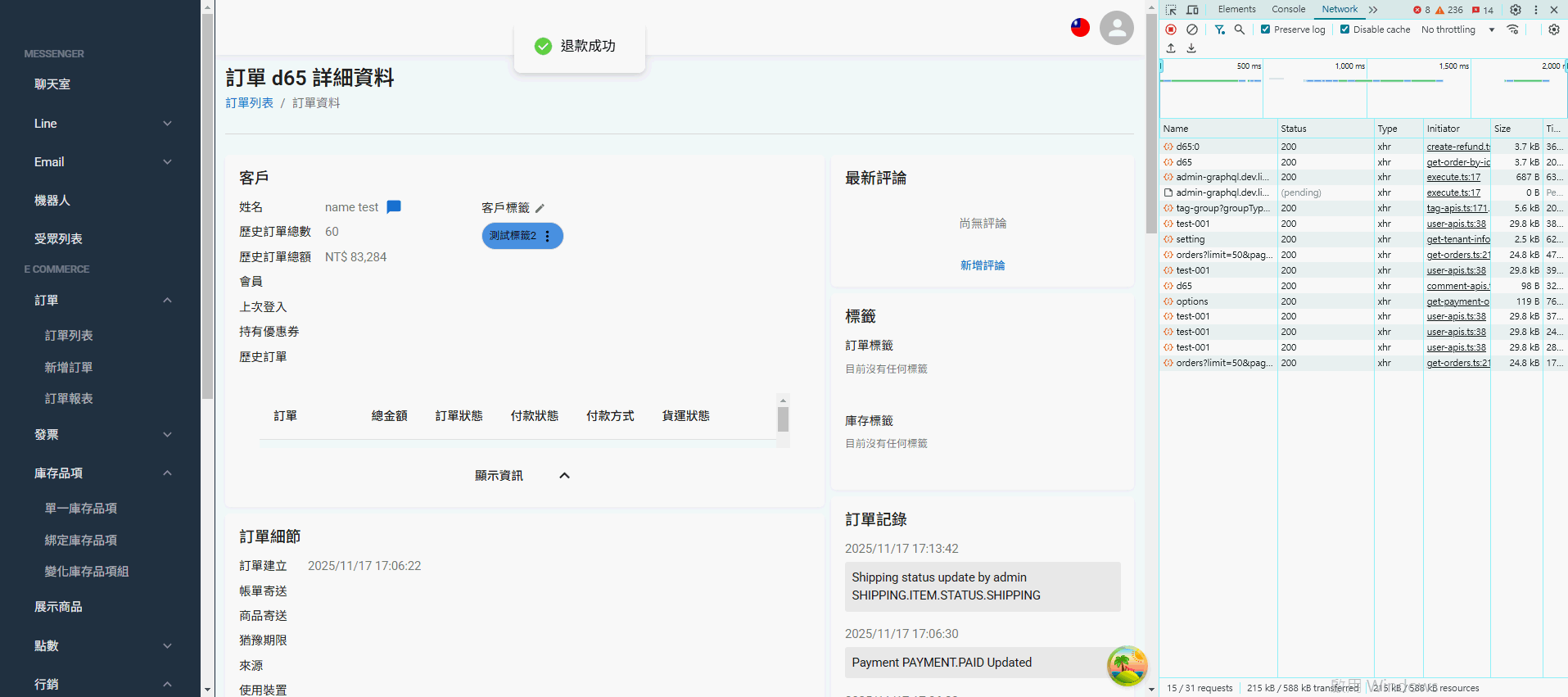Screen dimensions: 1568x697
Task: Open 機器人 in the sidebar
Action: (x=52, y=201)
